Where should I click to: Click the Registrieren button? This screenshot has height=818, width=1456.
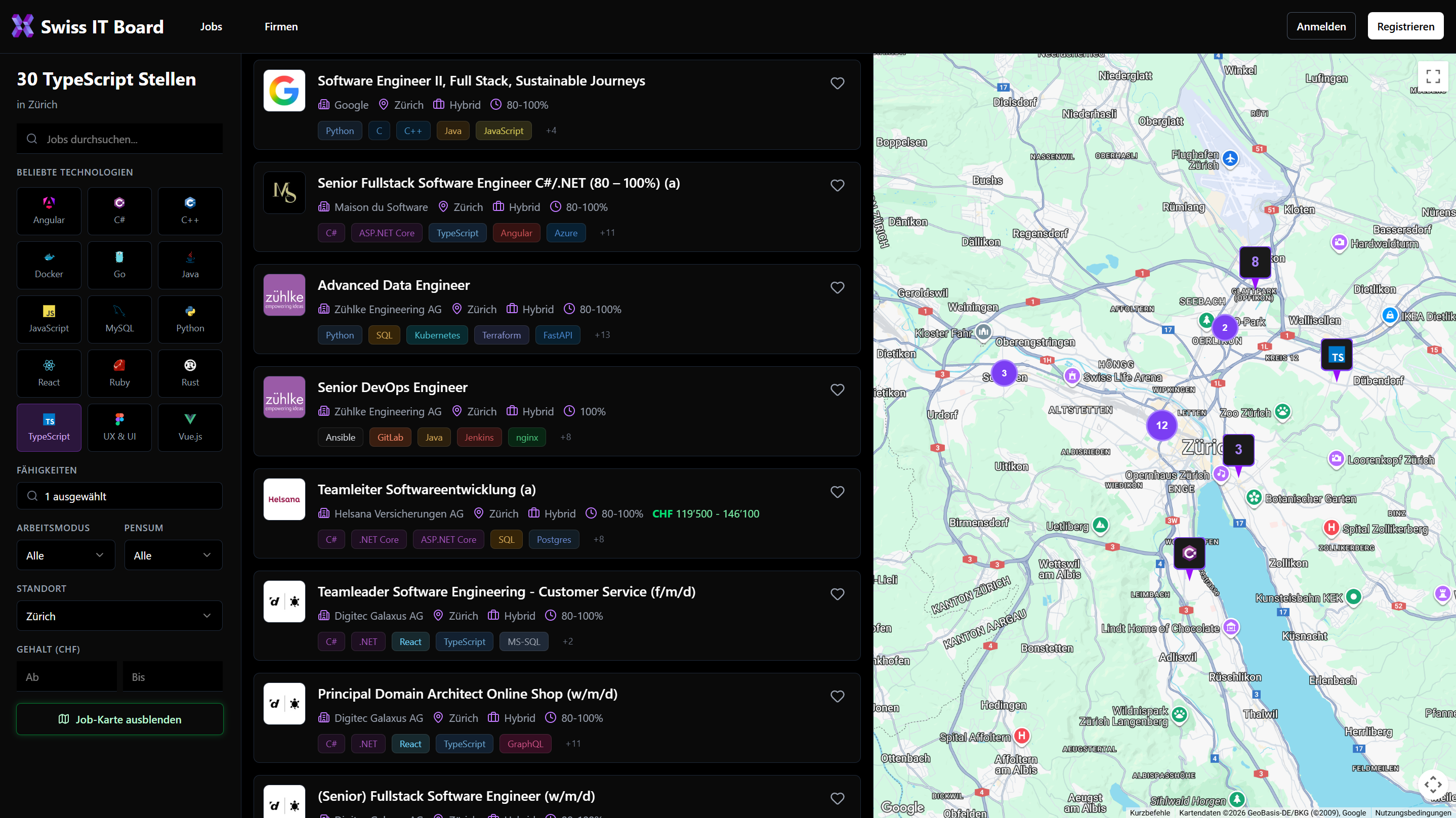(x=1405, y=26)
